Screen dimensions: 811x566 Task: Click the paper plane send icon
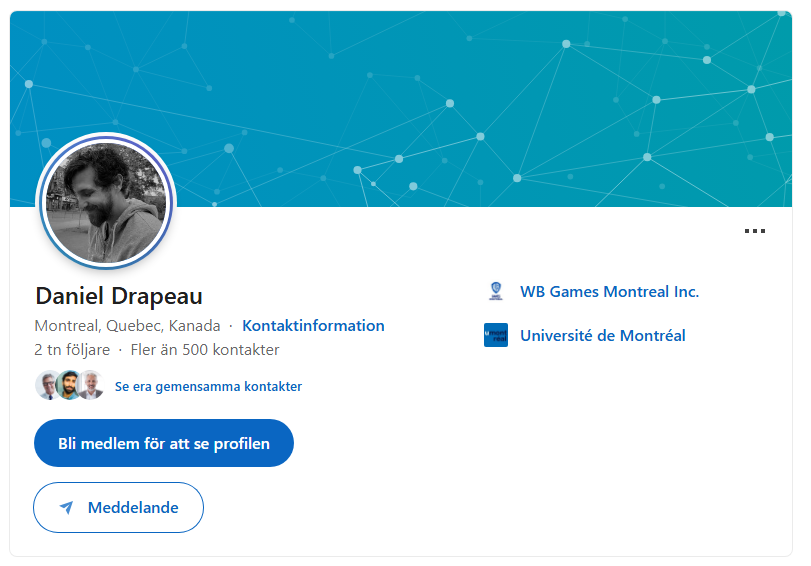pos(66,508)
